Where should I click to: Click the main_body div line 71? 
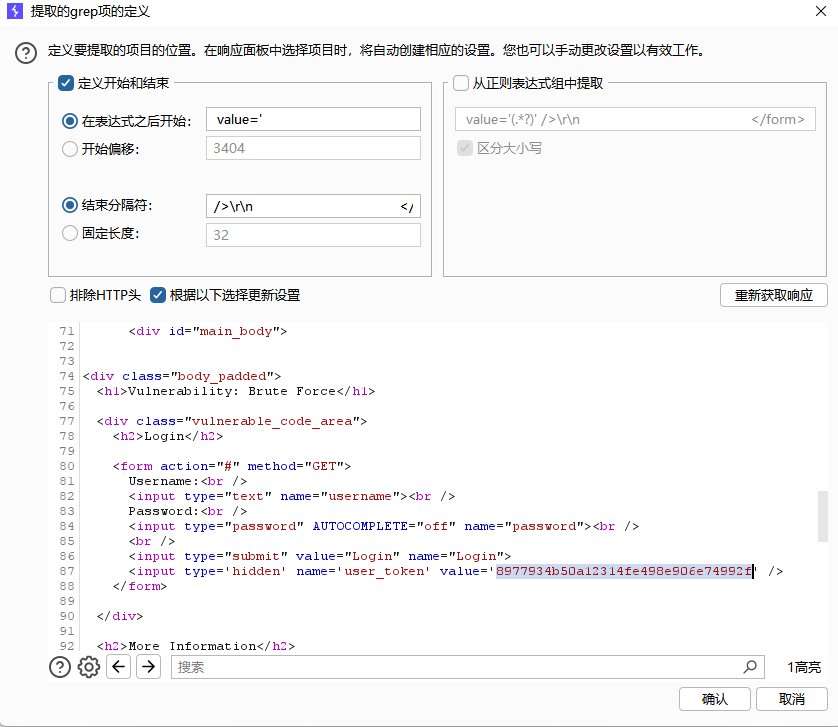(208, 331)
